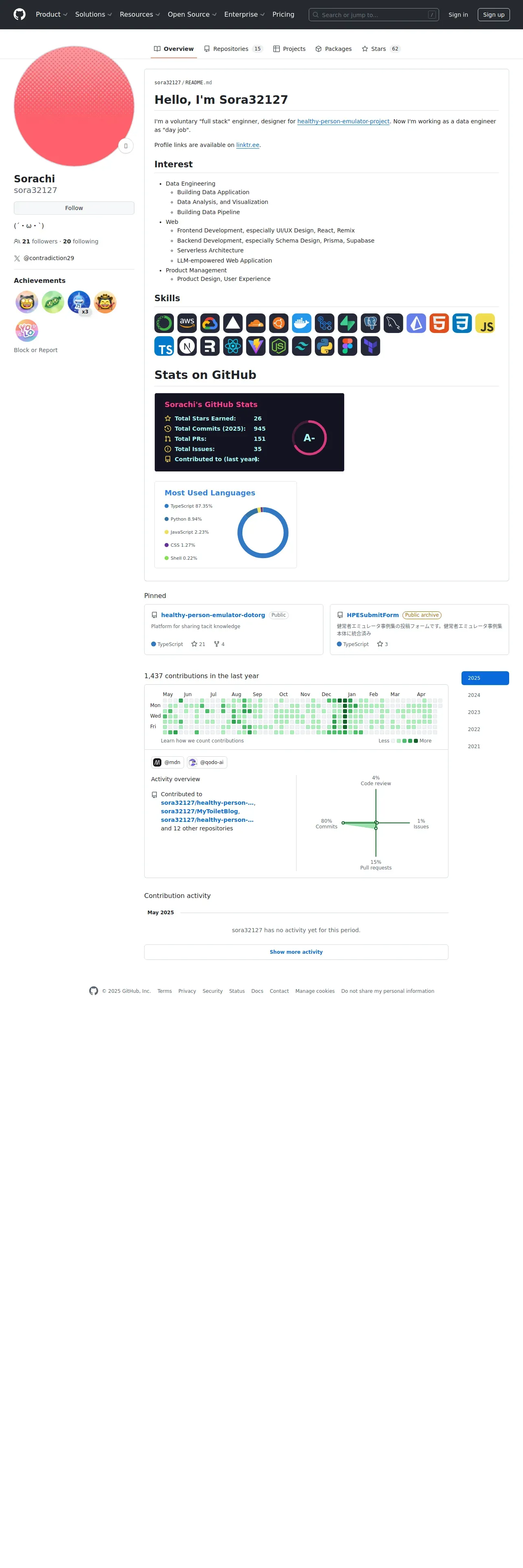Click the TypeScript TS skill icon

click(x=165, y=346)
